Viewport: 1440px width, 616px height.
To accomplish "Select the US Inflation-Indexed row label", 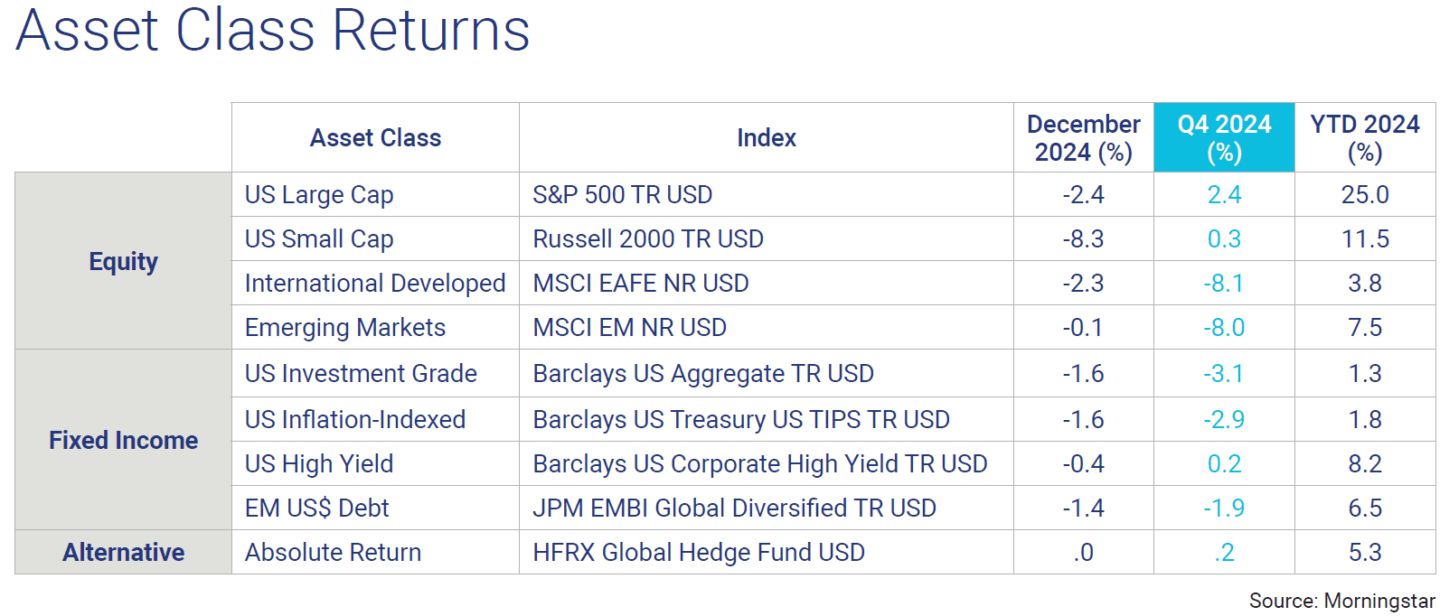I will (355, 419).
